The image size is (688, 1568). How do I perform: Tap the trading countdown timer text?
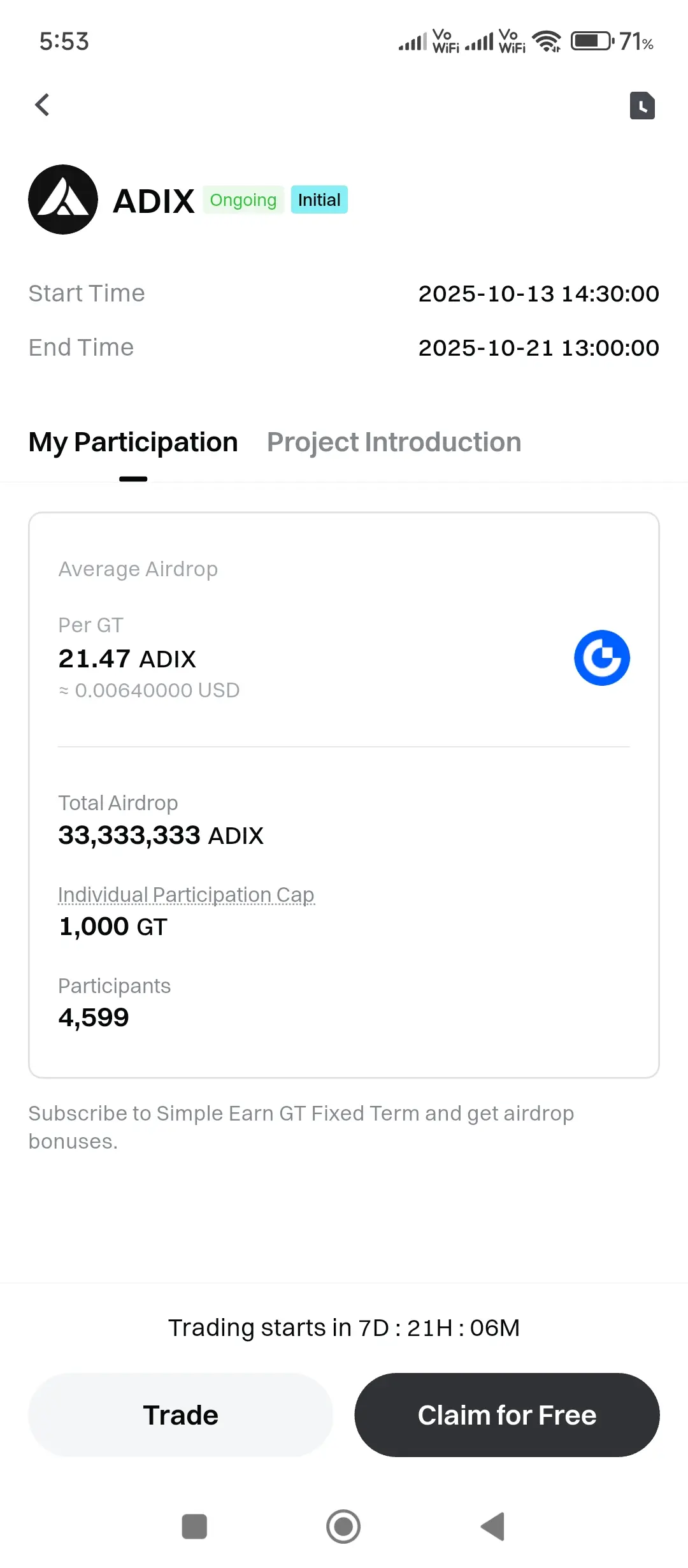pyautogui.click(x=344, y=1328)
